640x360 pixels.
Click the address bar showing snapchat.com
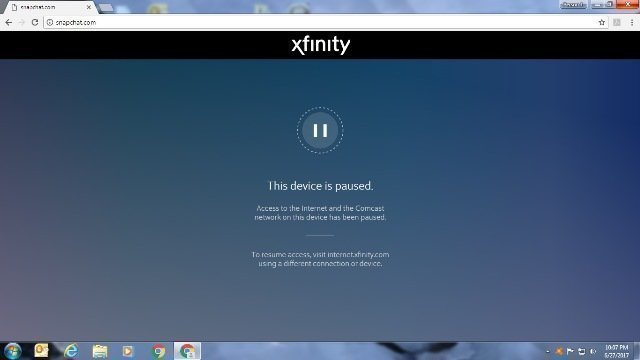coord(326,22)
